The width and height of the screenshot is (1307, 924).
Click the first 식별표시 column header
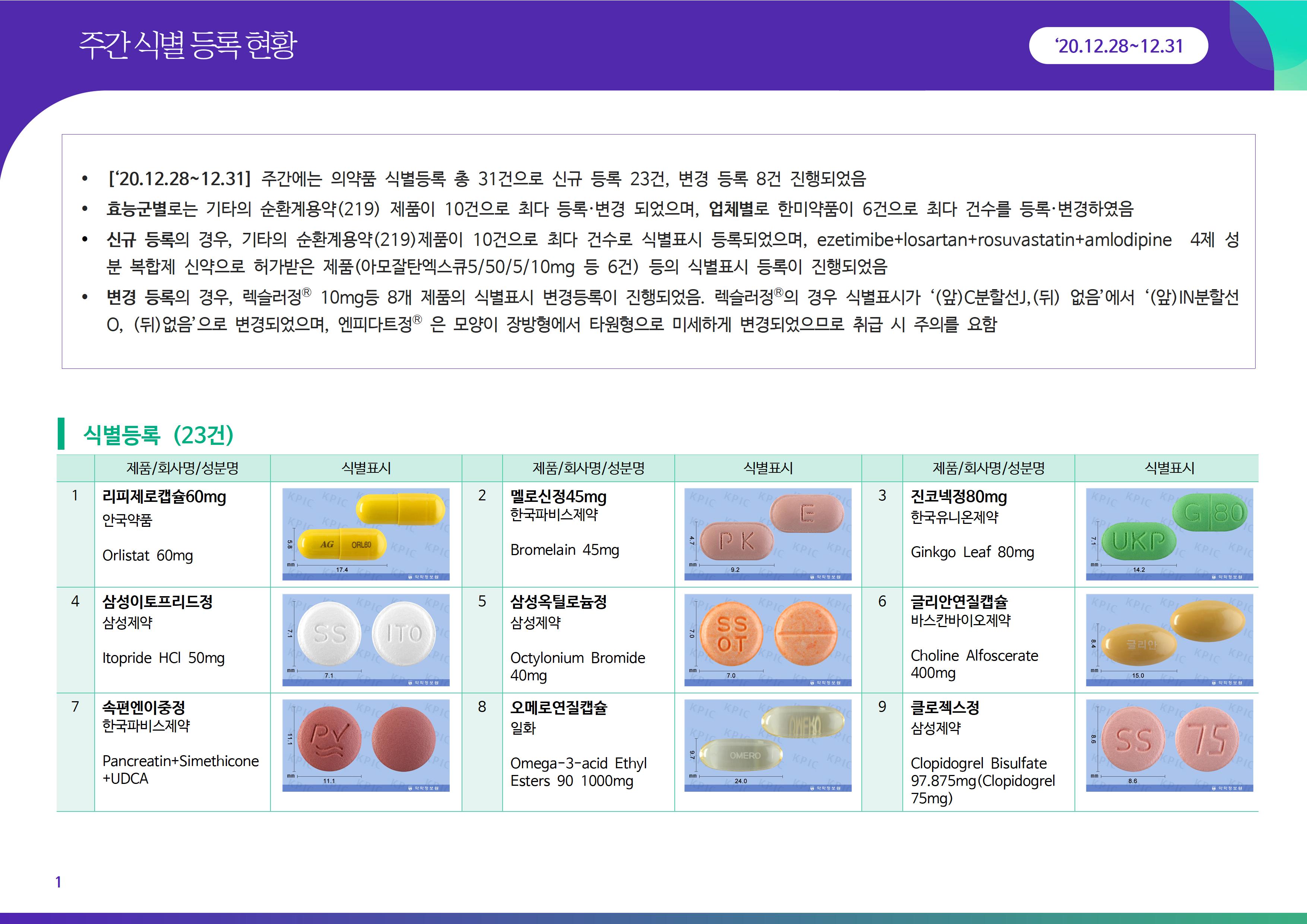365,468
